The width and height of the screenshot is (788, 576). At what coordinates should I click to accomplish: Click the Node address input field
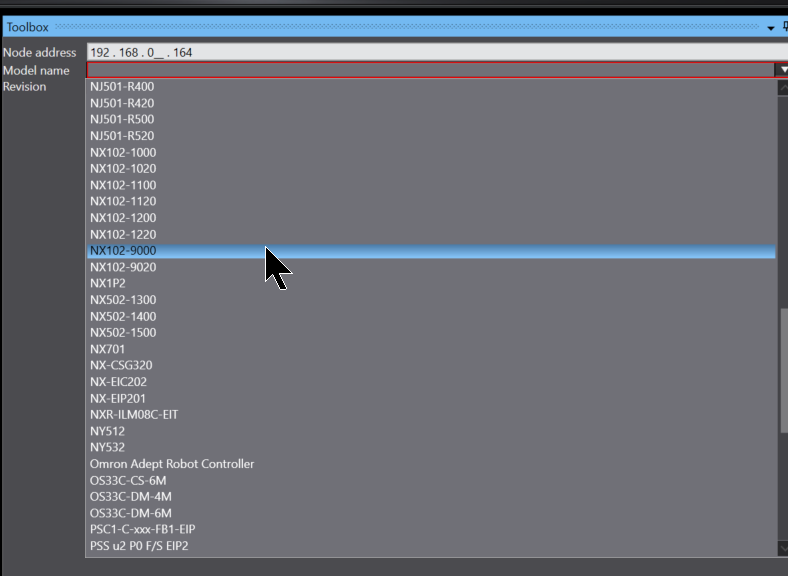(x=430, y=52)
